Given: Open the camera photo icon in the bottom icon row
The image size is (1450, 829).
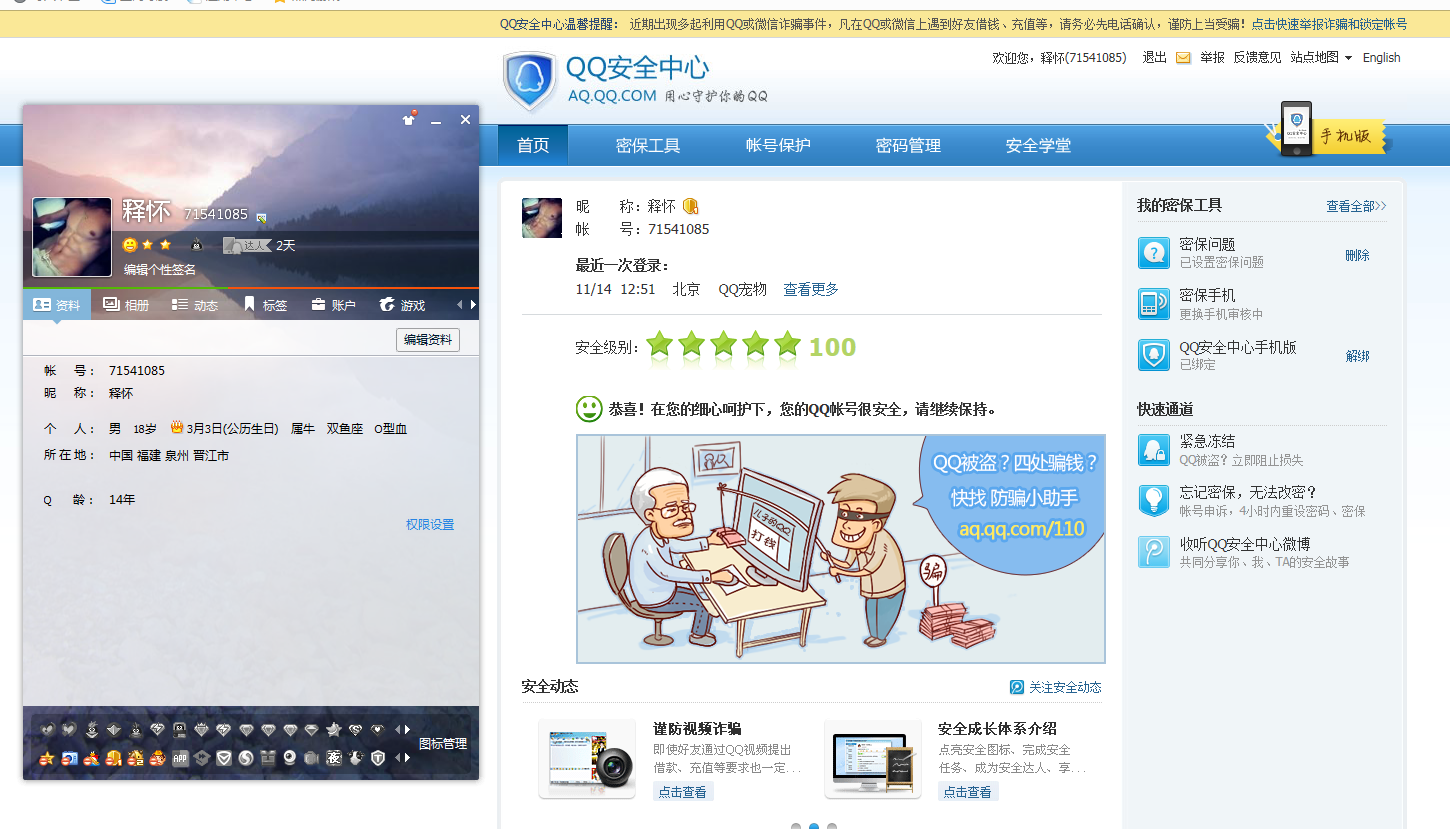Looking at the screenshot, I should click(x=70, y=758).
